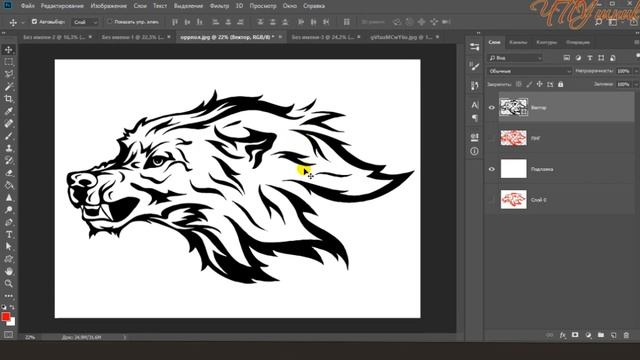Open the Справка menu
Image resolution: width=640 pixels, height=360 pixels.
[314, 6]
